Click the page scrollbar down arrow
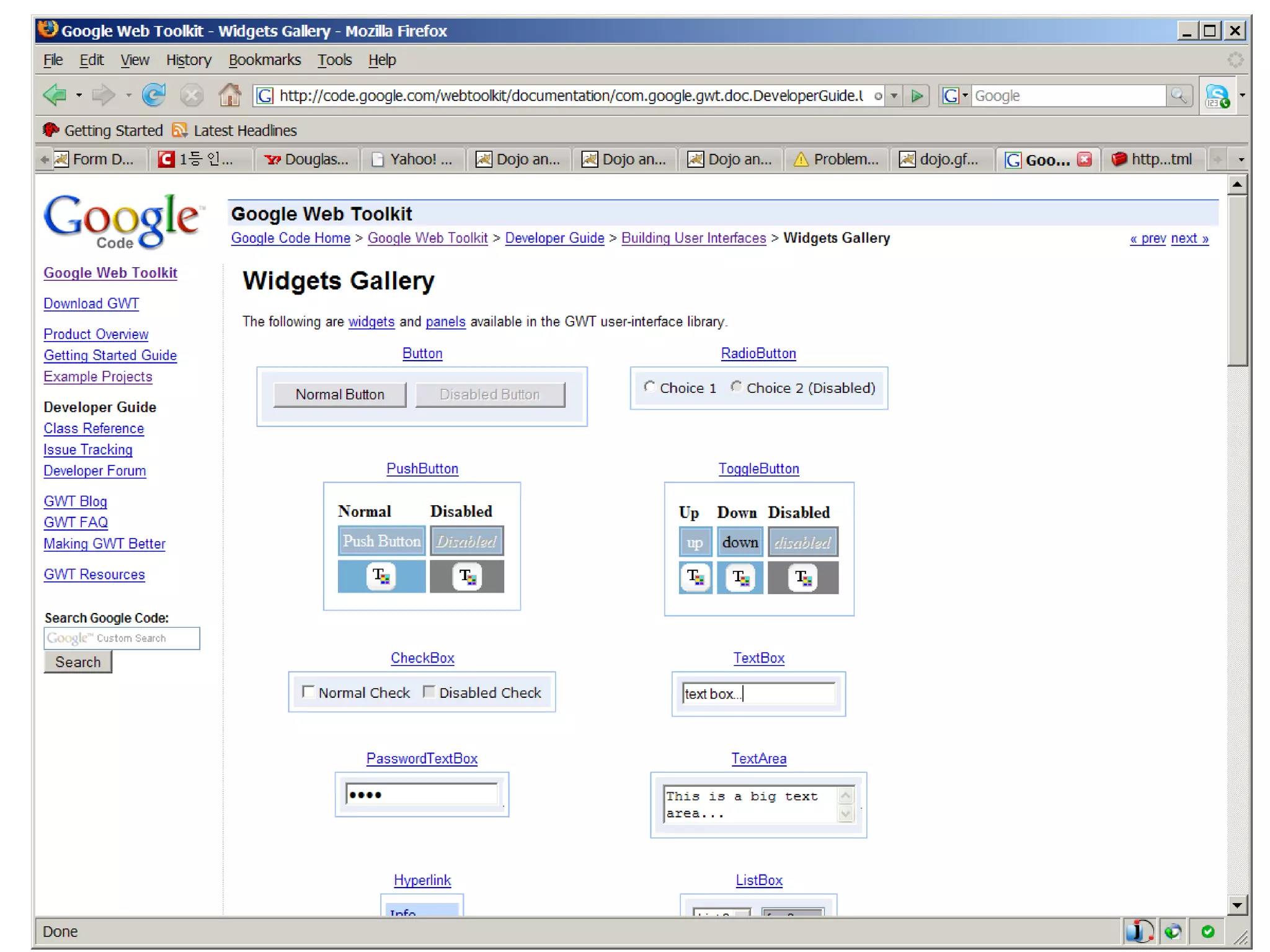 [x=1237, y=905]
